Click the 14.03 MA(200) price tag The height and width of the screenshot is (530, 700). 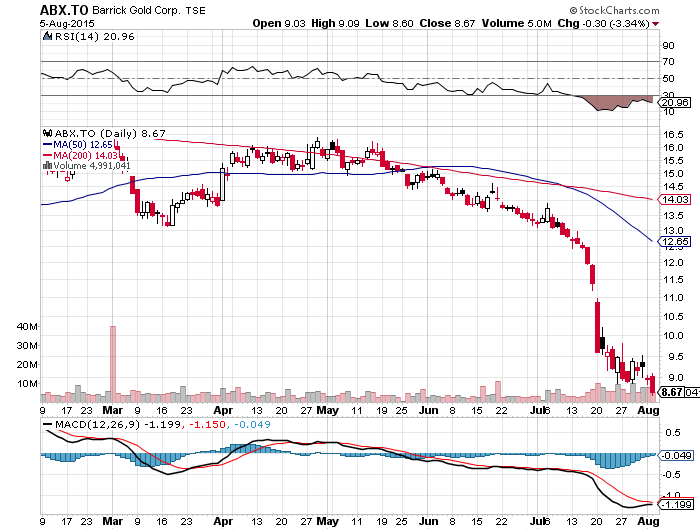click(x=675, y=200)
